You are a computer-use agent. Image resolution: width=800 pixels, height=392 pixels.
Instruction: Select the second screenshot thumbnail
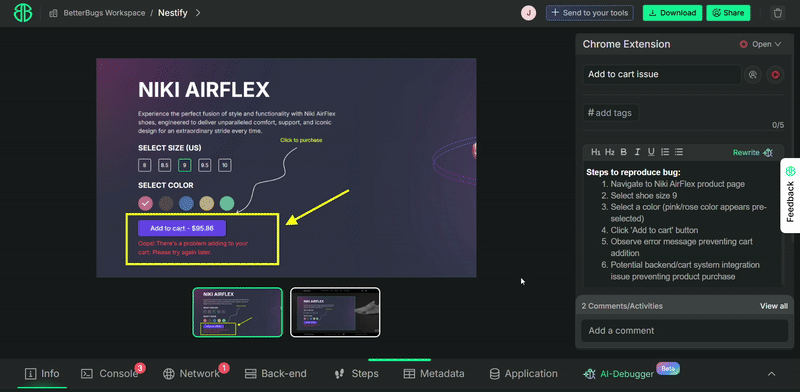point(335,312)
